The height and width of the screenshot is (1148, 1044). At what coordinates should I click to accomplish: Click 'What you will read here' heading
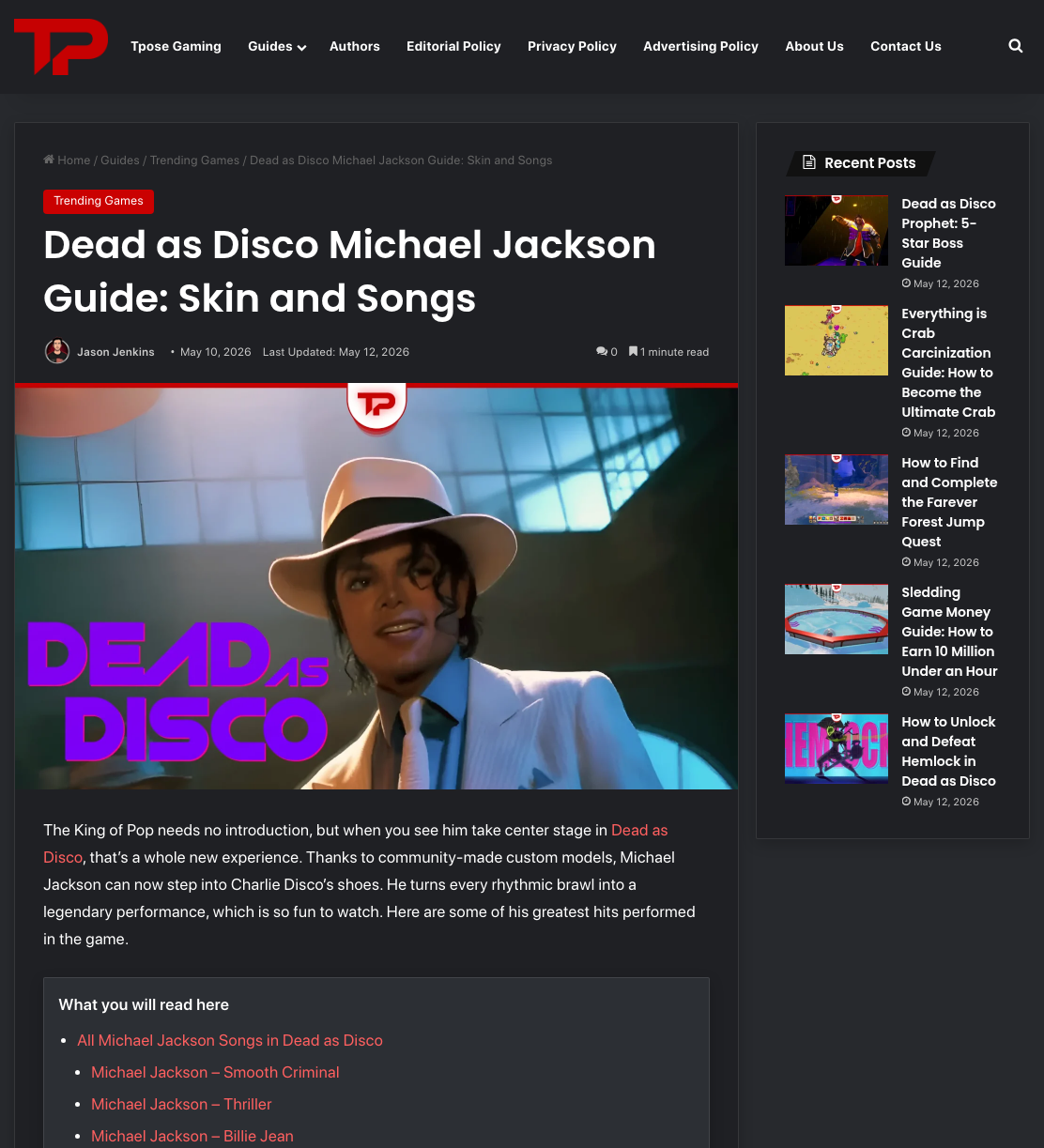(x=144, y=1004)
